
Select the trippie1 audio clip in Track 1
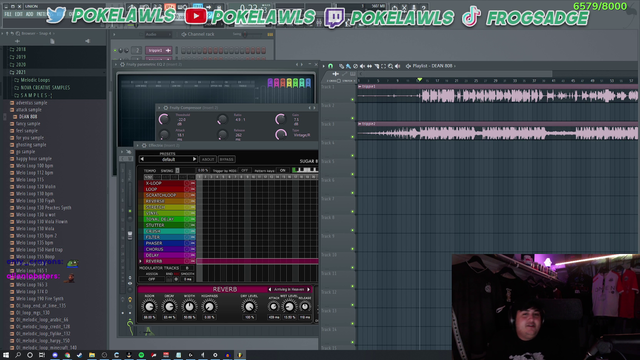[498, 94]
